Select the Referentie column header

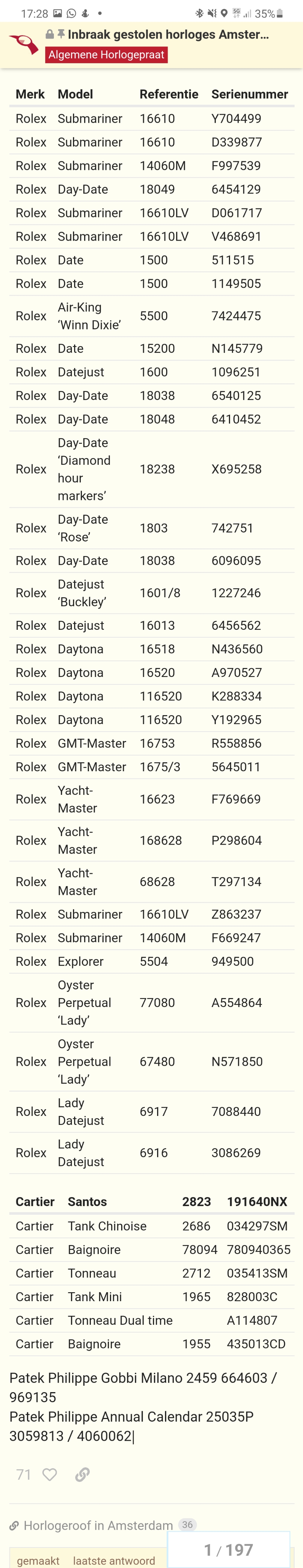(169, 94)
